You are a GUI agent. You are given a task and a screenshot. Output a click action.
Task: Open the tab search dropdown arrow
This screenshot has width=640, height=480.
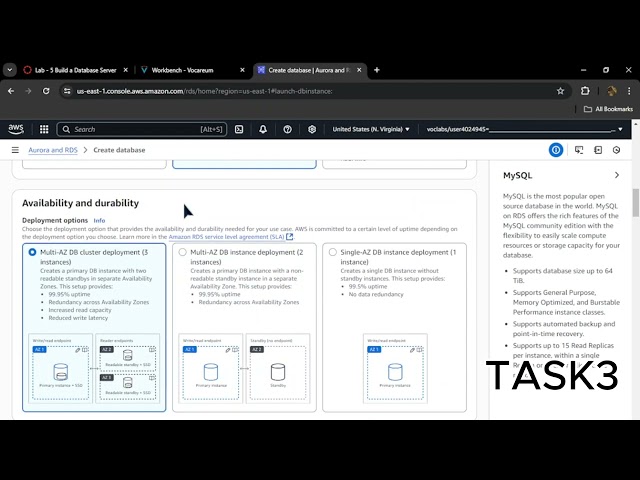click(10, 70)
